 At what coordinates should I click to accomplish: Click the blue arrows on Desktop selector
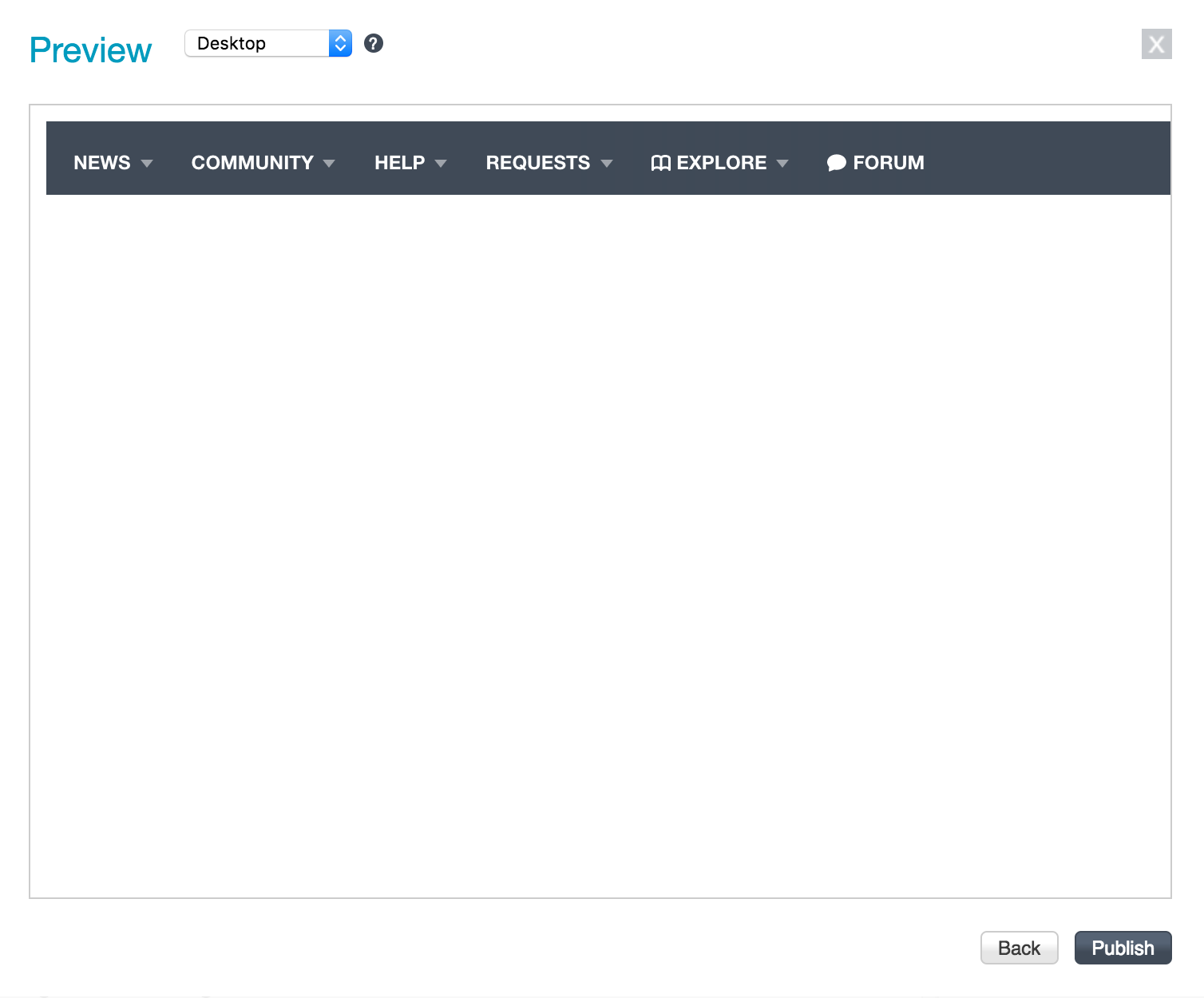point(340,44)
